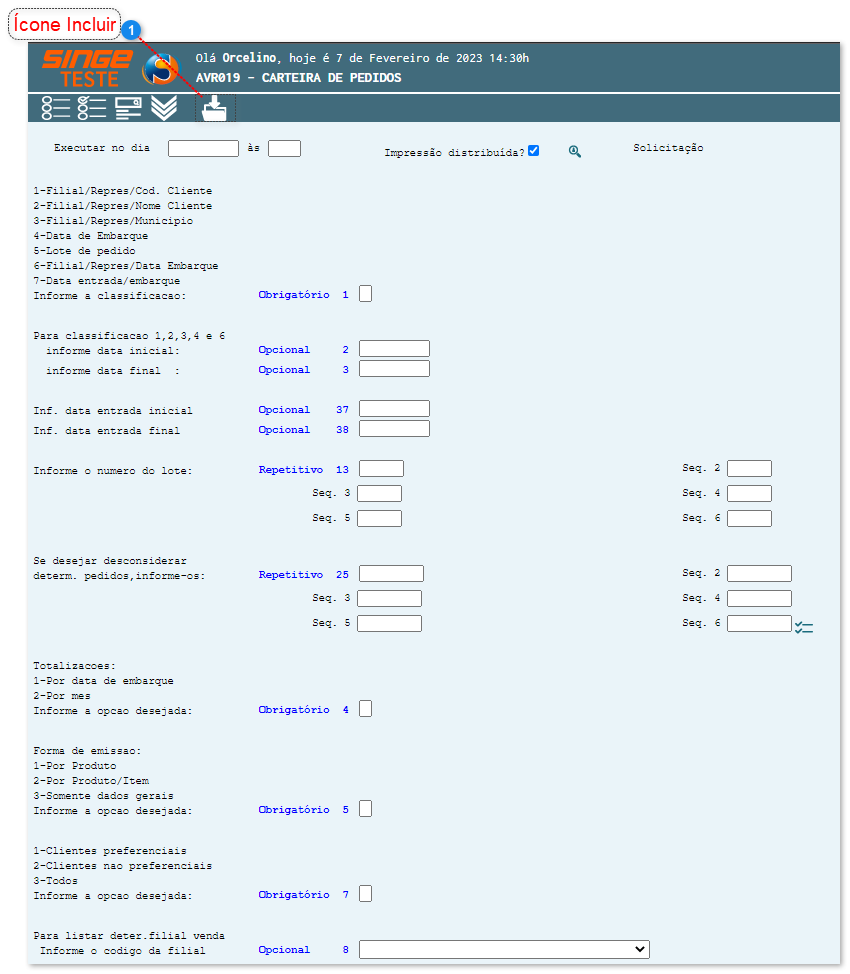The image size is (850, 974).
Task: Click the magnifier icon beside Impressão distribuída
Action: tap(575, 151)
